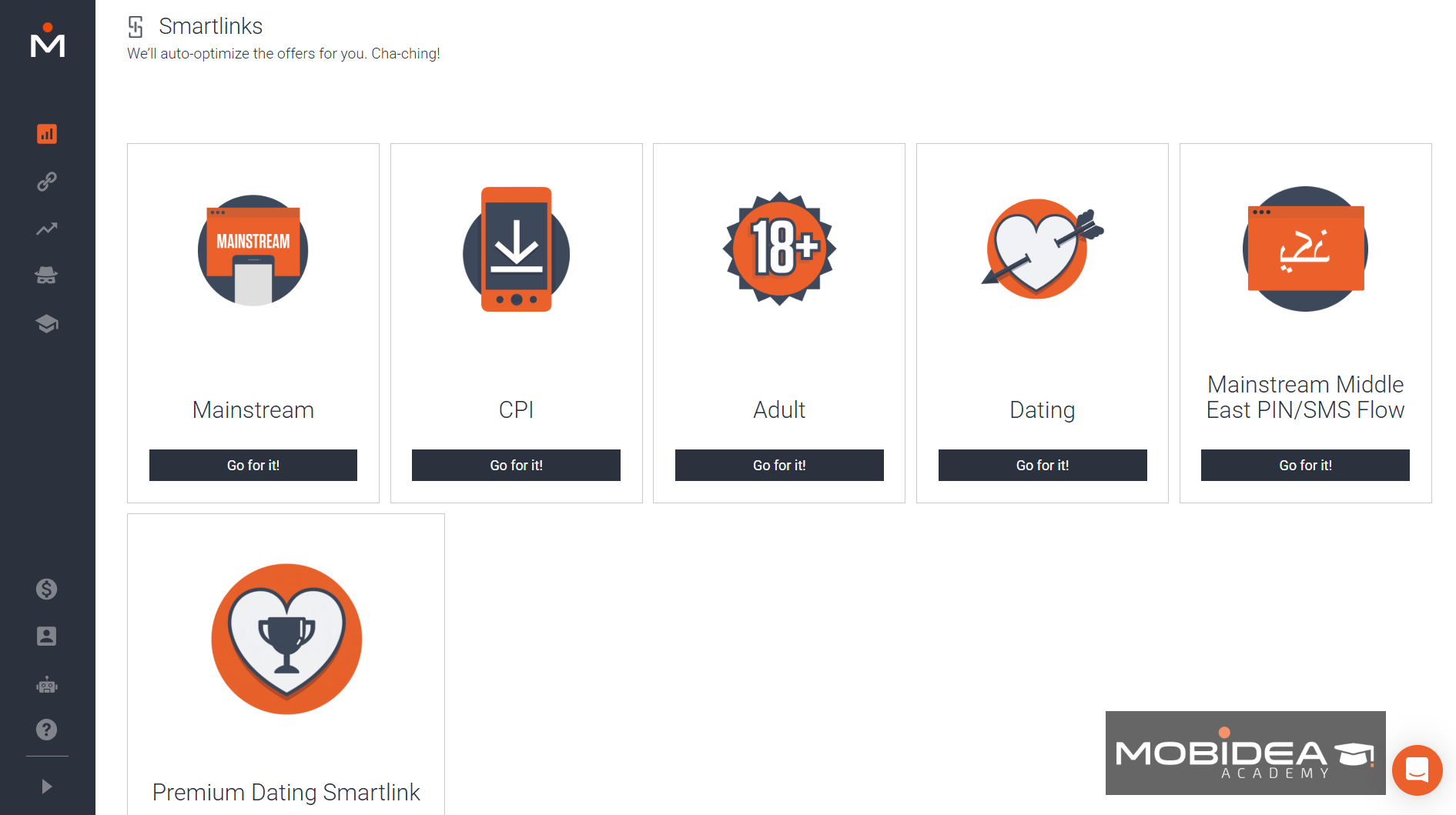Image resolution: width=1456 pixels, height=815 pixels.
Task: Open the account profile icon
Action: tap(47, 636)
